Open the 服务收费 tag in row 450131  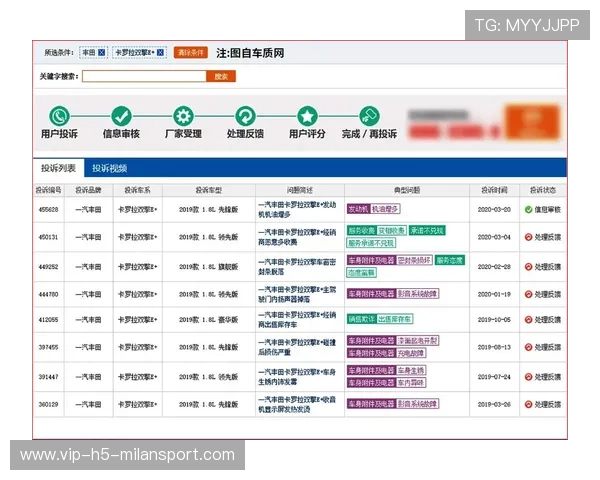click(x=361, y=230)
